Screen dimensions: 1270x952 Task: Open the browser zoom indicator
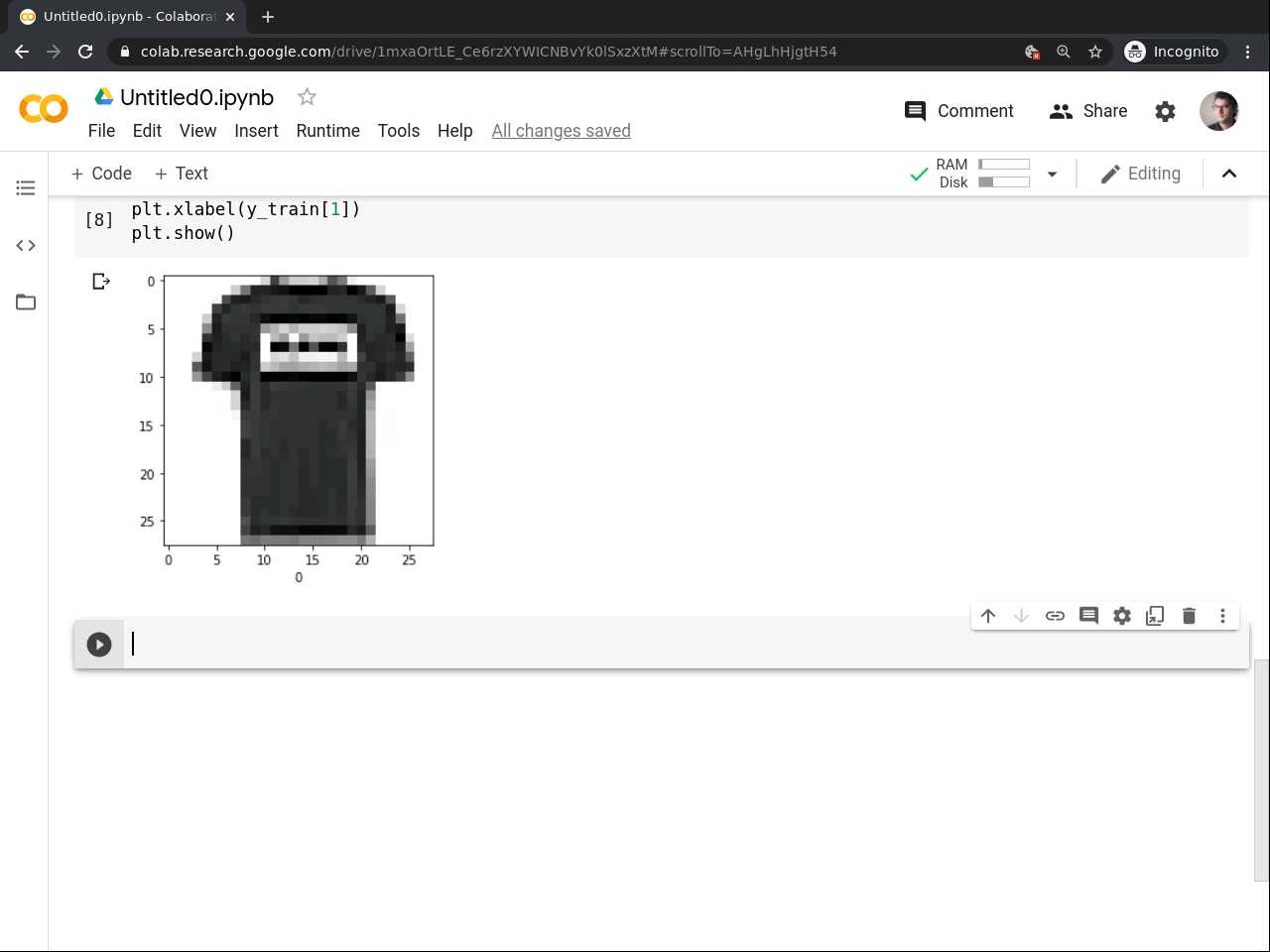(x=1064, y=52)
